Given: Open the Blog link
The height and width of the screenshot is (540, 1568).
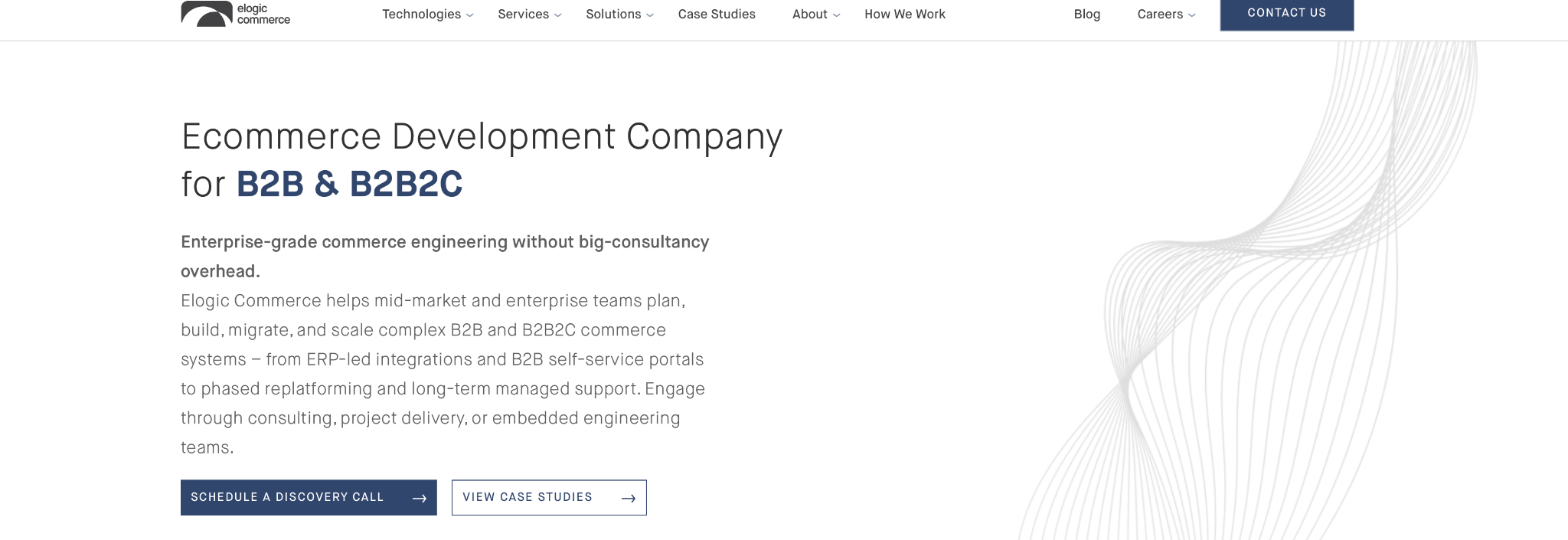Looking at the screenshot, I should [x=1086, y=15].
